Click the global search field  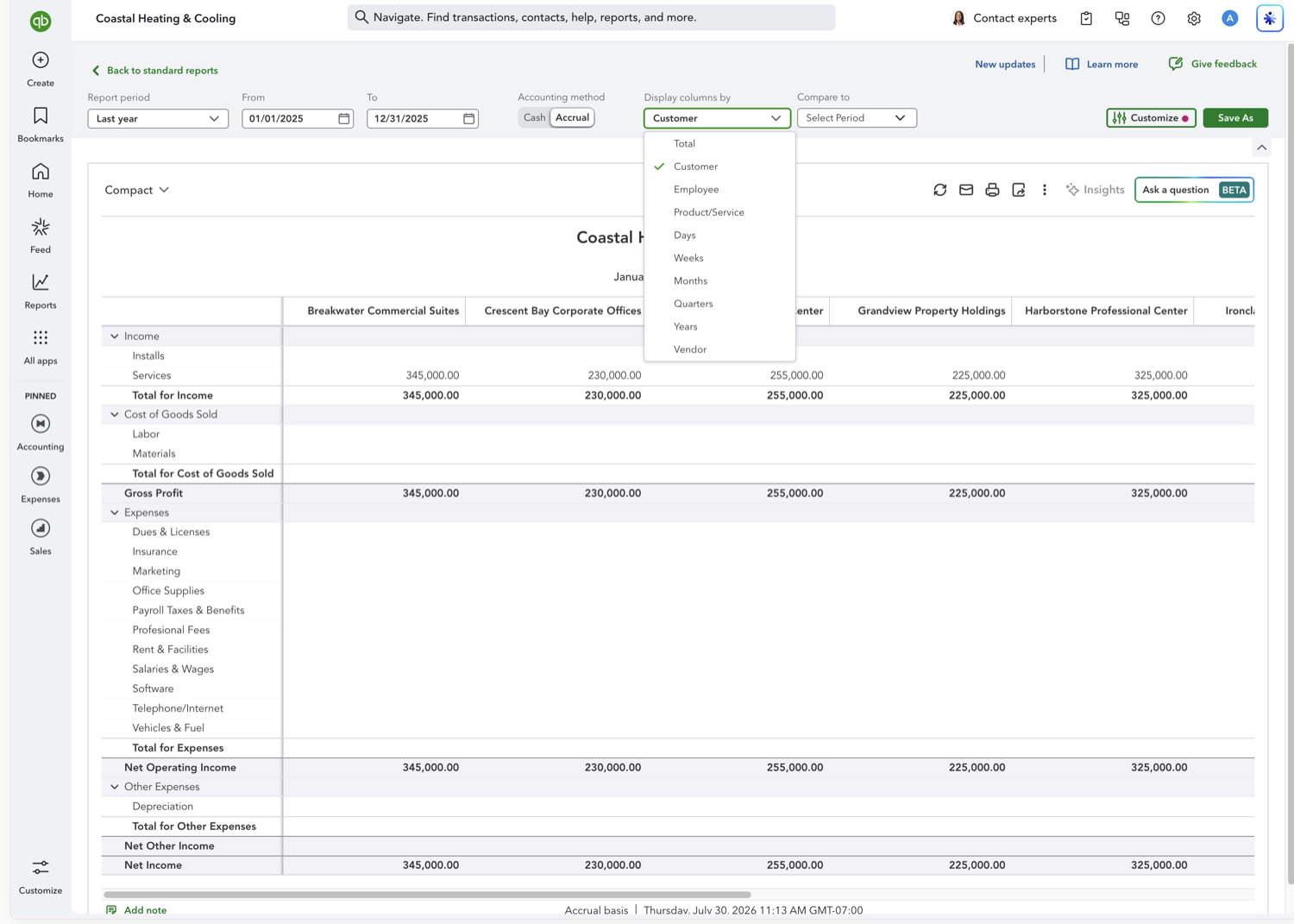(x=591, y=17)
